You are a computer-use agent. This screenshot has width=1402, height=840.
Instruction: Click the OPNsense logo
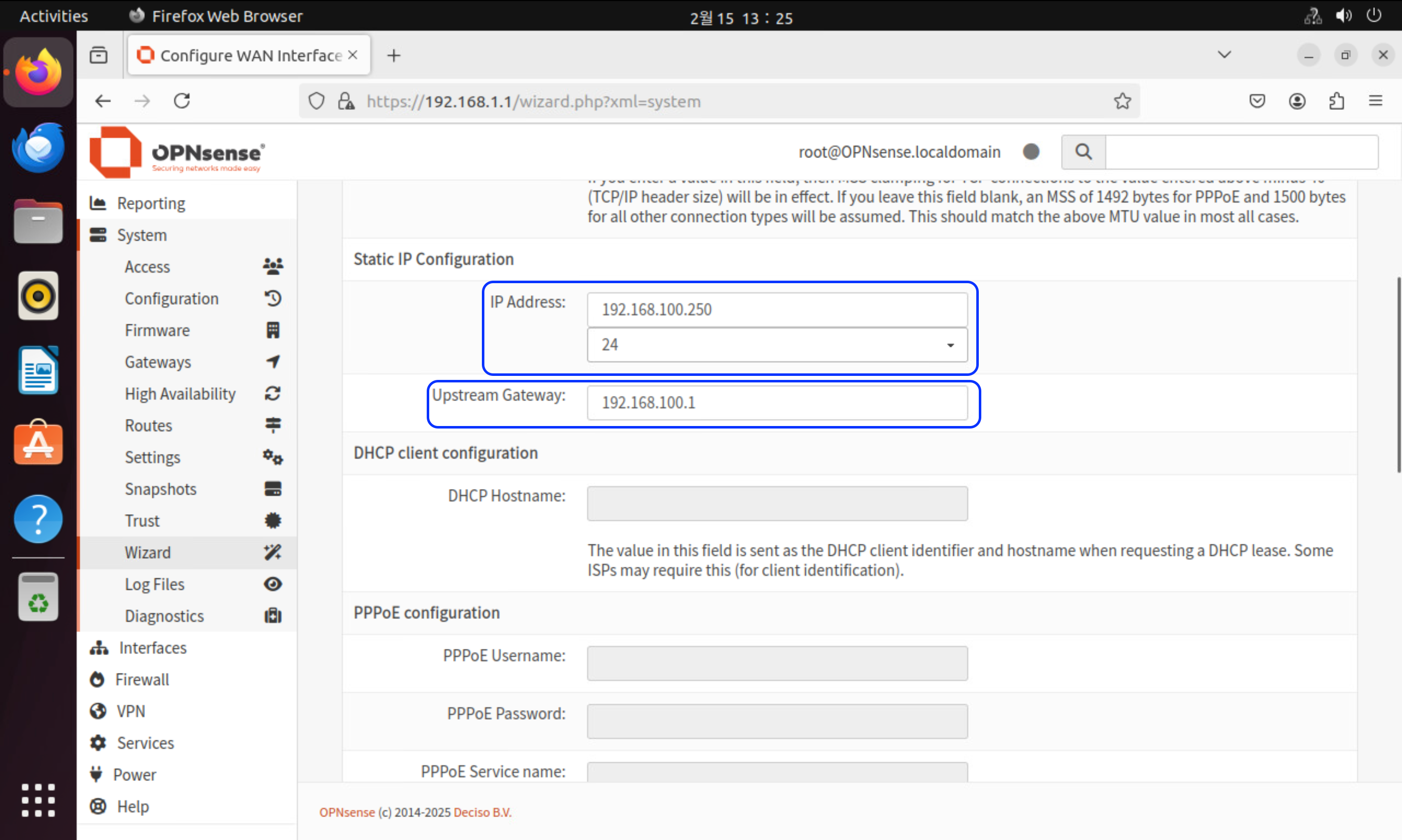point(177,152)
